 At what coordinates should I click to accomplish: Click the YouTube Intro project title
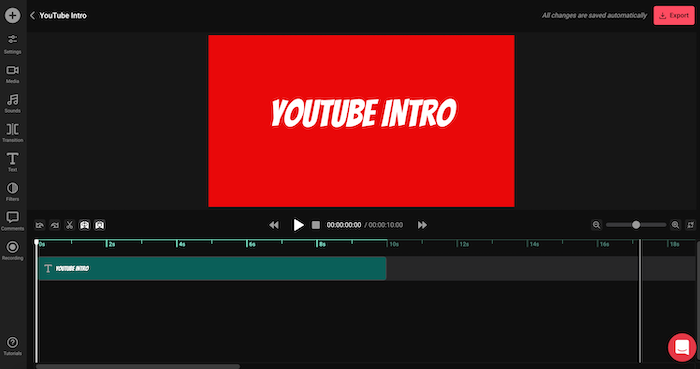(63, 16)
